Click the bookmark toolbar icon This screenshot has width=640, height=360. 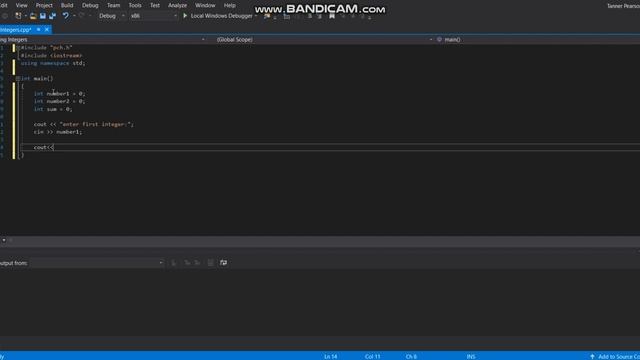coord(332,16)
